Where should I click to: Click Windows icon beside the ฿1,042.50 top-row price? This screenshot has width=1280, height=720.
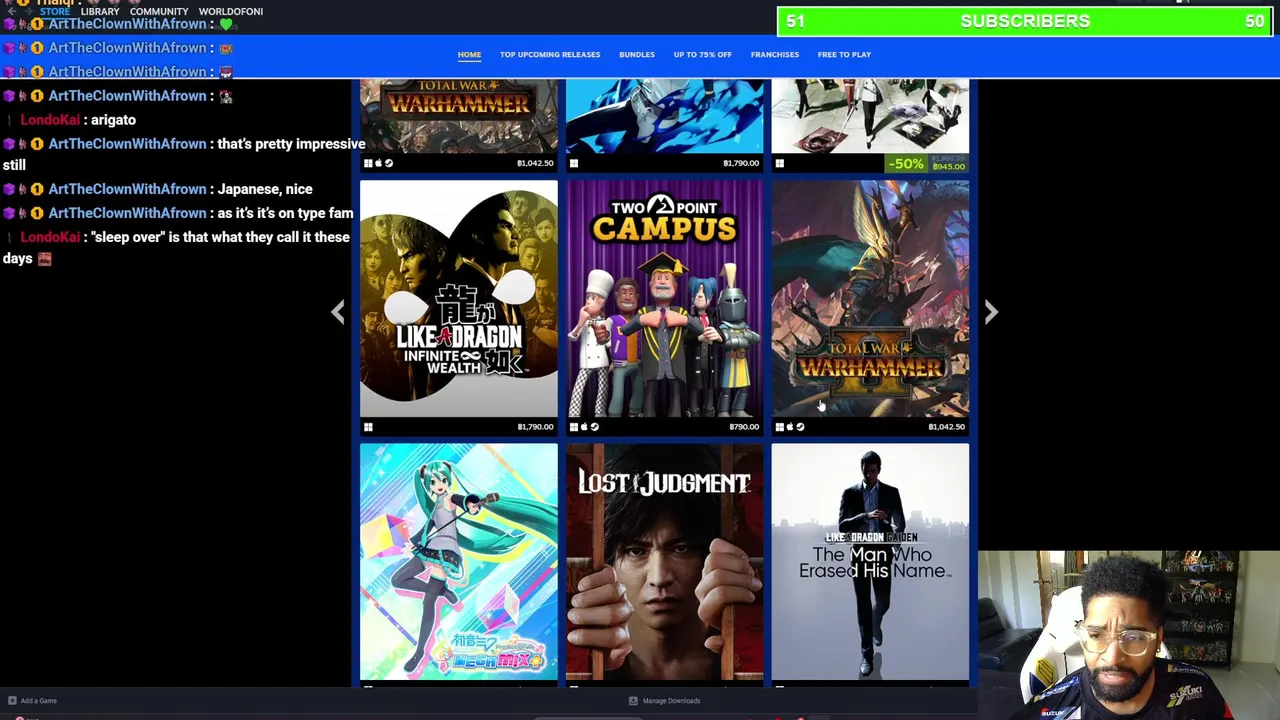point(368,163)
